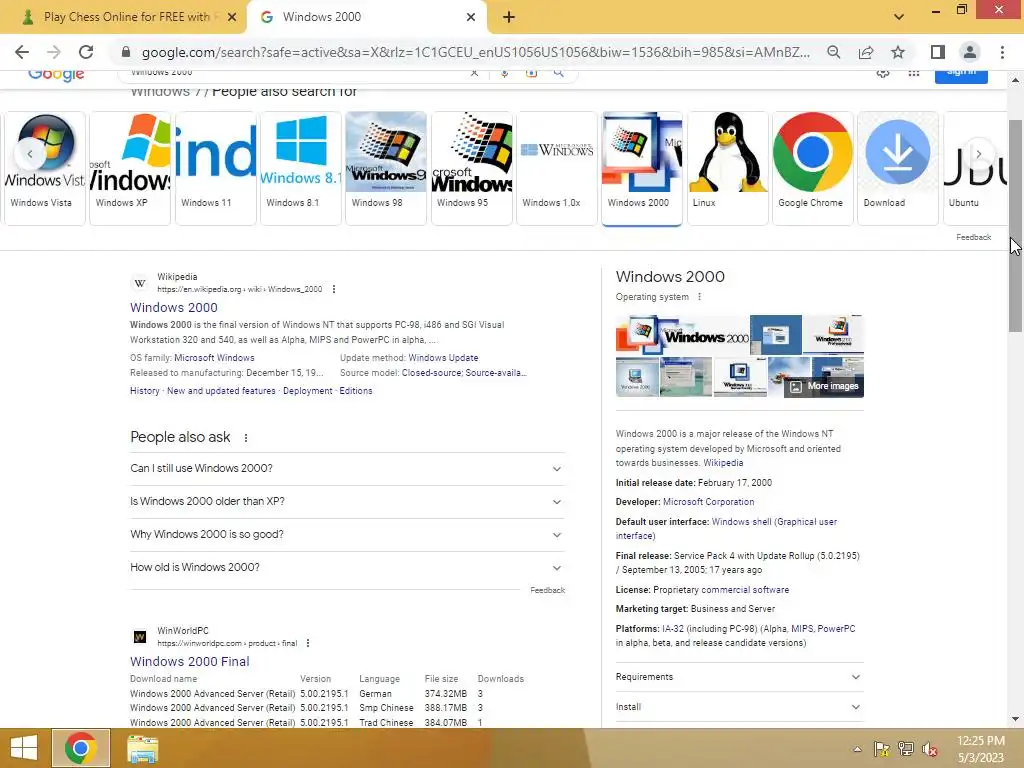This screenshot has height=768, width=1024.
Task: Click the page vertical scrollbar thumb
Action: 1016,225
